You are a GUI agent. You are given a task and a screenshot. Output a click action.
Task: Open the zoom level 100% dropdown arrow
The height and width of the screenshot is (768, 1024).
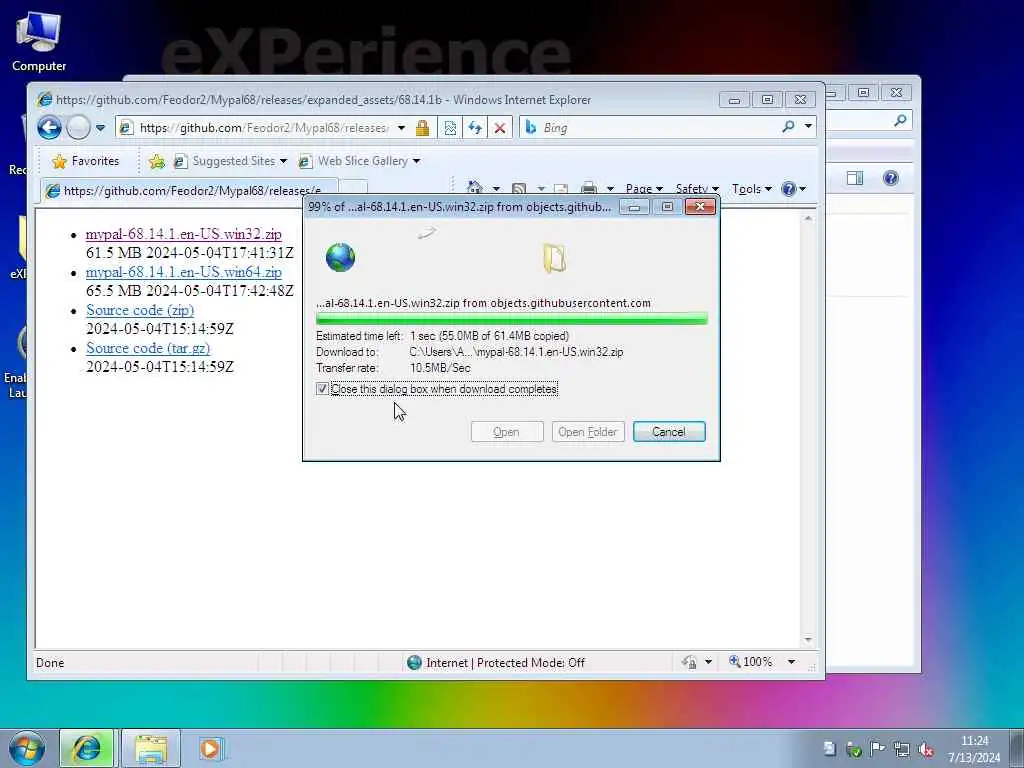791,662
